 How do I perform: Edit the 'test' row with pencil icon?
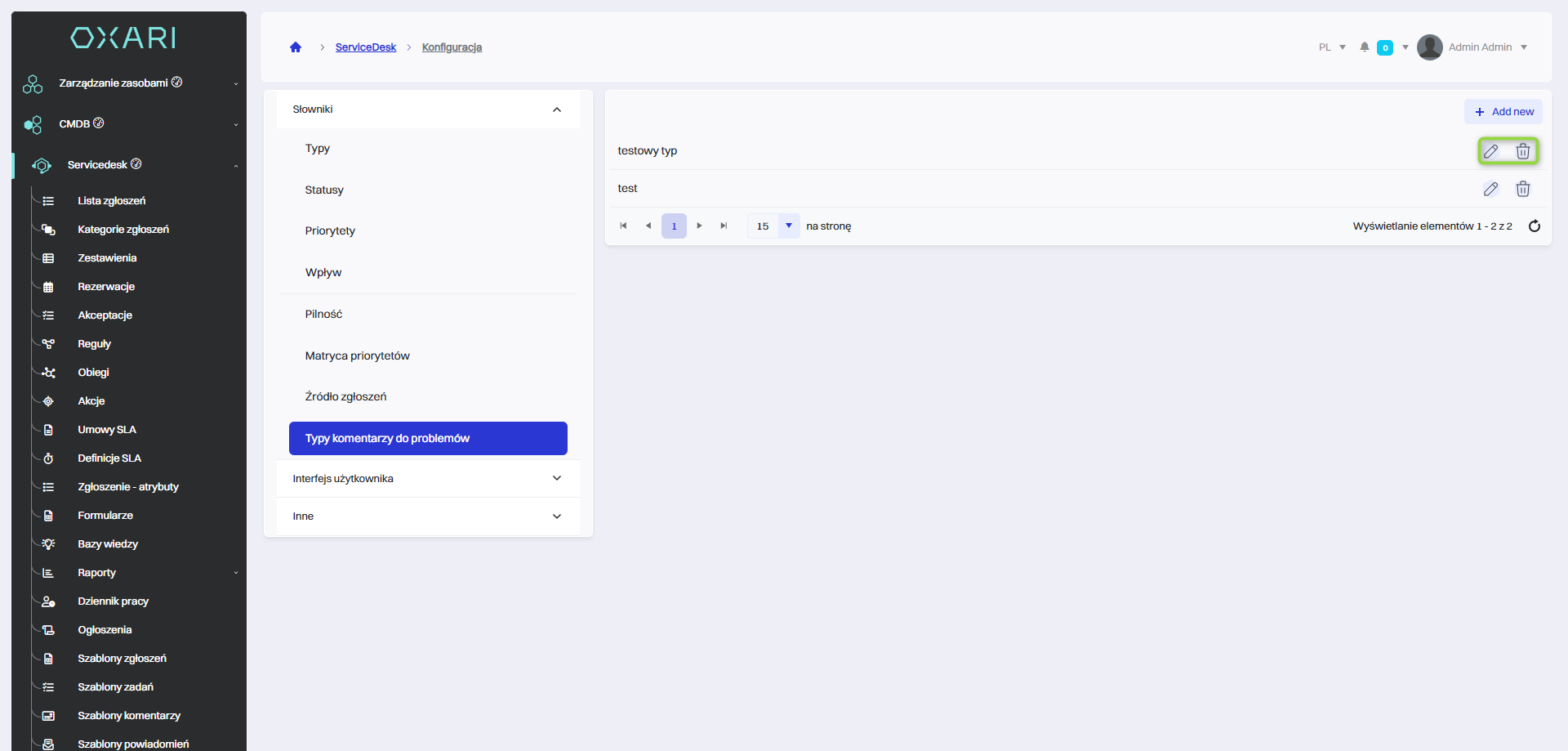(1490, 189)
